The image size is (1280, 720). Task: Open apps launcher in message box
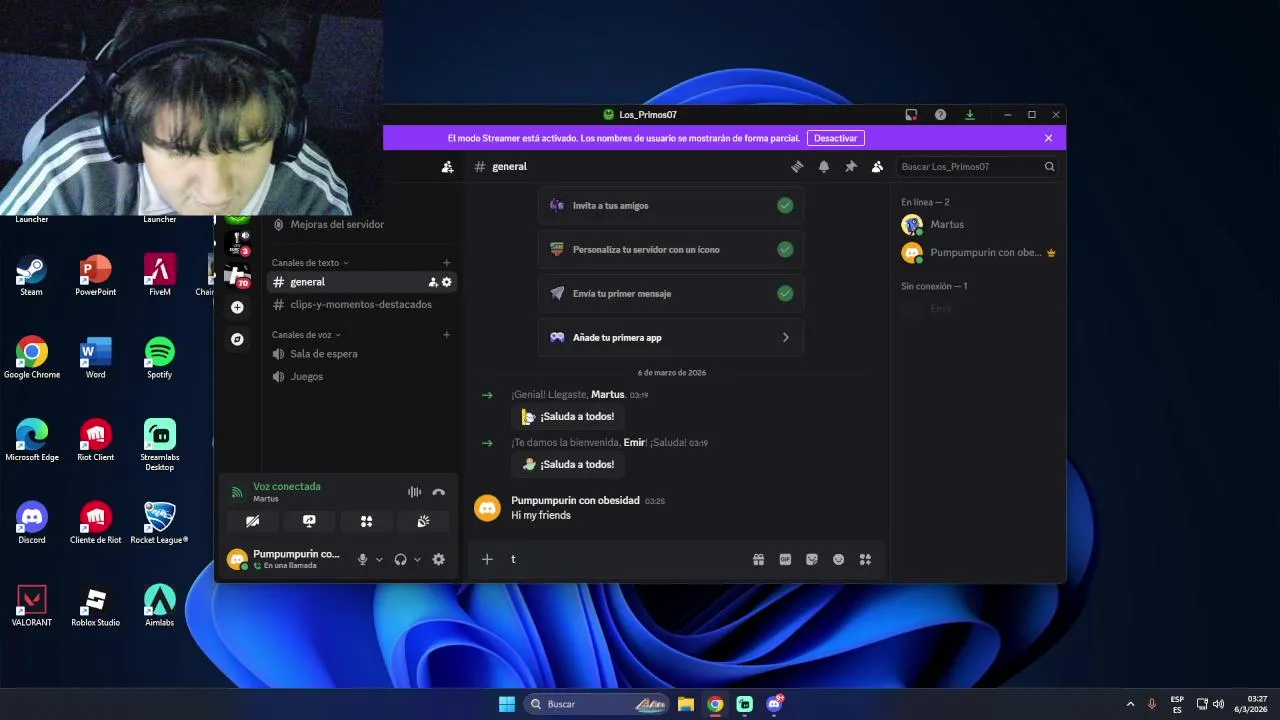click(x=865, y=560)
